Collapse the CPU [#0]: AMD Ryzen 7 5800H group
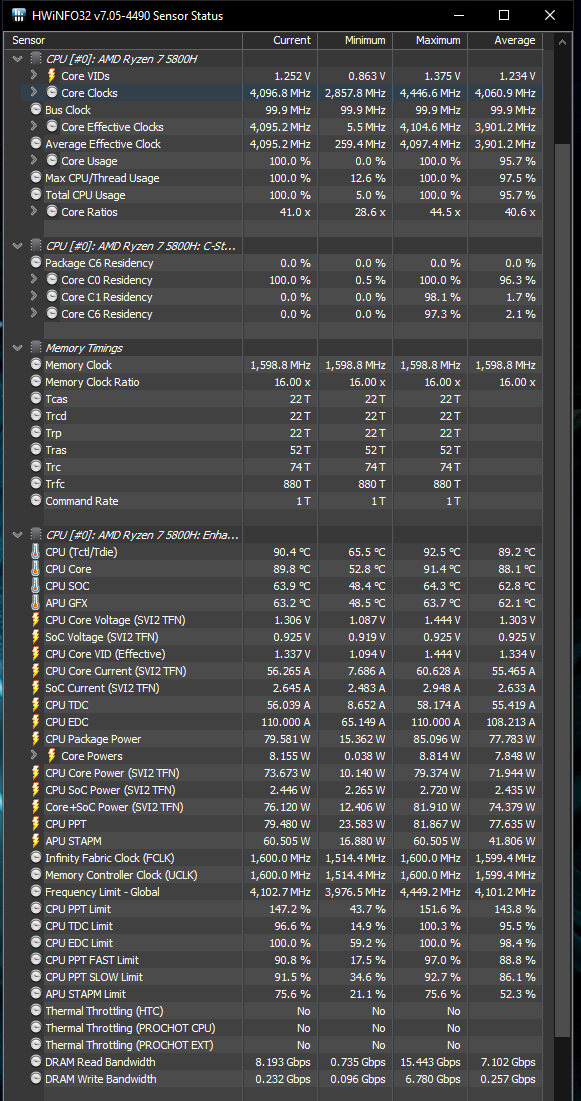Screen dimensions: 581x1101 18,59
